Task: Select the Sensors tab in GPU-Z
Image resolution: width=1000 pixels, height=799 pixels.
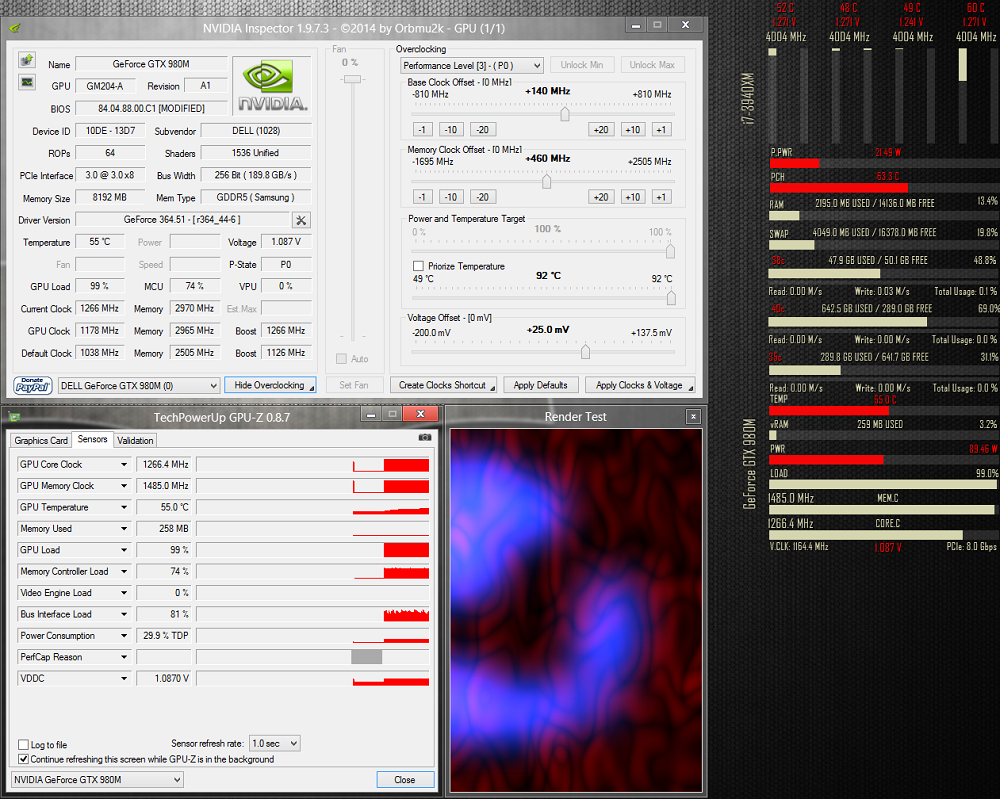Action: click(92, 439)
